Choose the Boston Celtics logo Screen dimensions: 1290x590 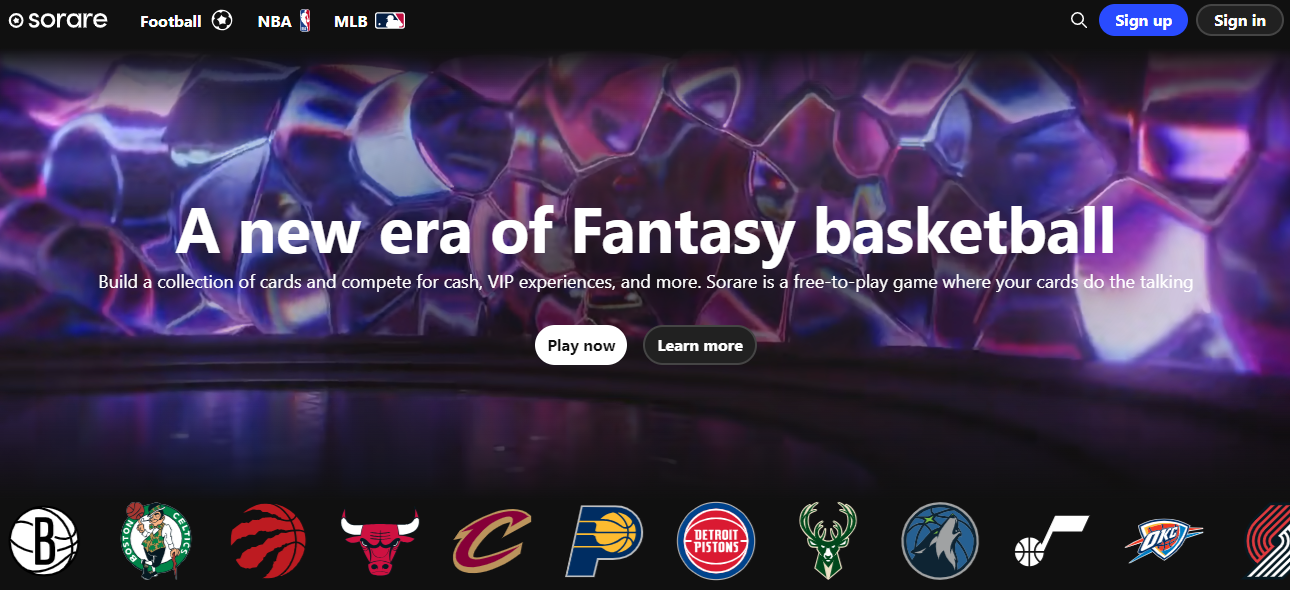tap(156, 541)
